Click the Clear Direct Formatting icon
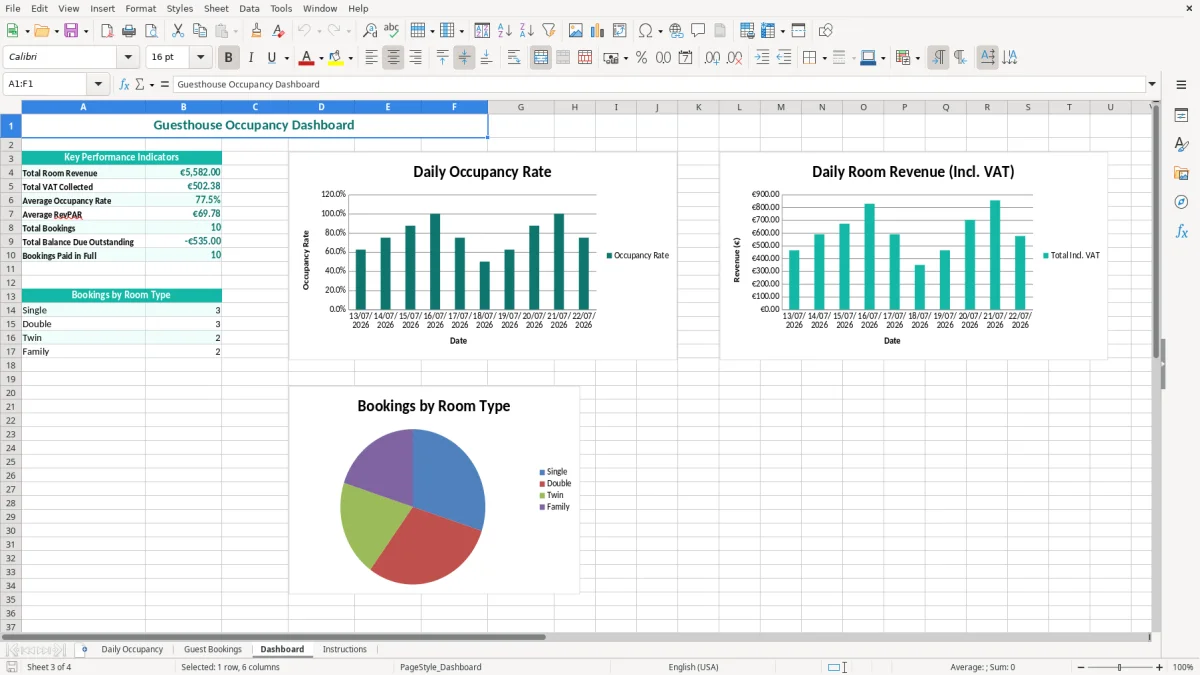 tap(278, 31)
